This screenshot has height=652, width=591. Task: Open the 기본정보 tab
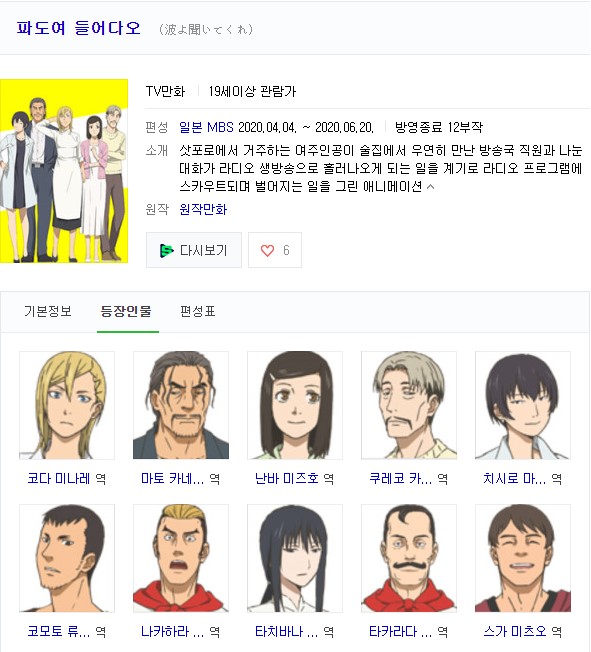click(x=48, y=311)
